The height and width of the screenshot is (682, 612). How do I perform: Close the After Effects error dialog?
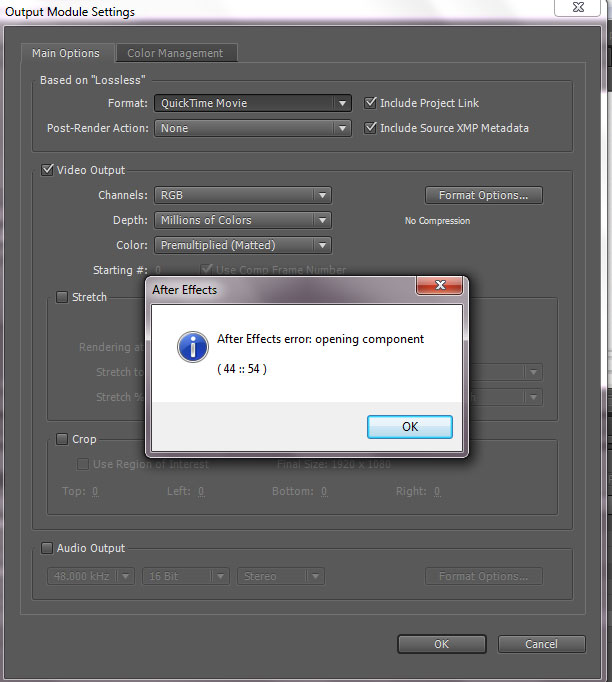tap(440, 285)
